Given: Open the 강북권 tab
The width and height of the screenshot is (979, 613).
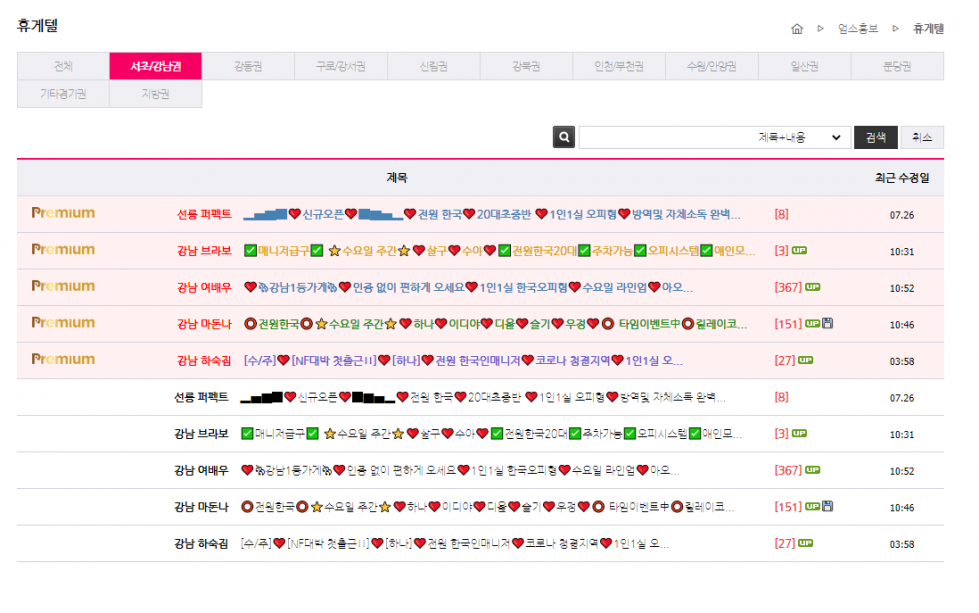Looking at the screenshot, I should [526, 66].
